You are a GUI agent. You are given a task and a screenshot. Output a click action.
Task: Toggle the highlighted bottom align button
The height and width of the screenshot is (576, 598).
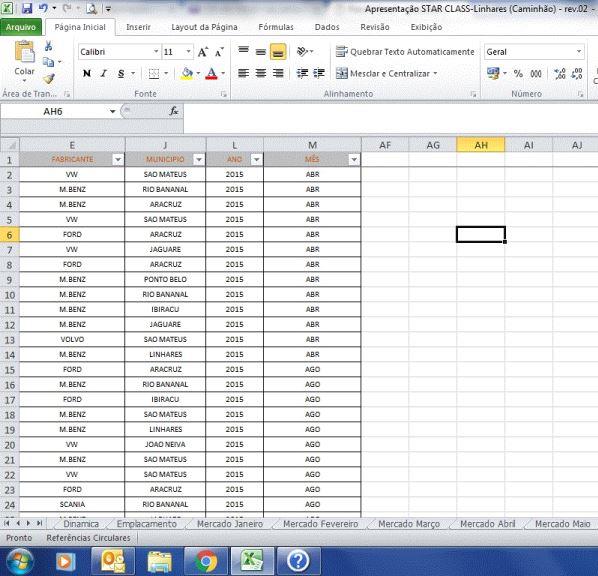278,51
